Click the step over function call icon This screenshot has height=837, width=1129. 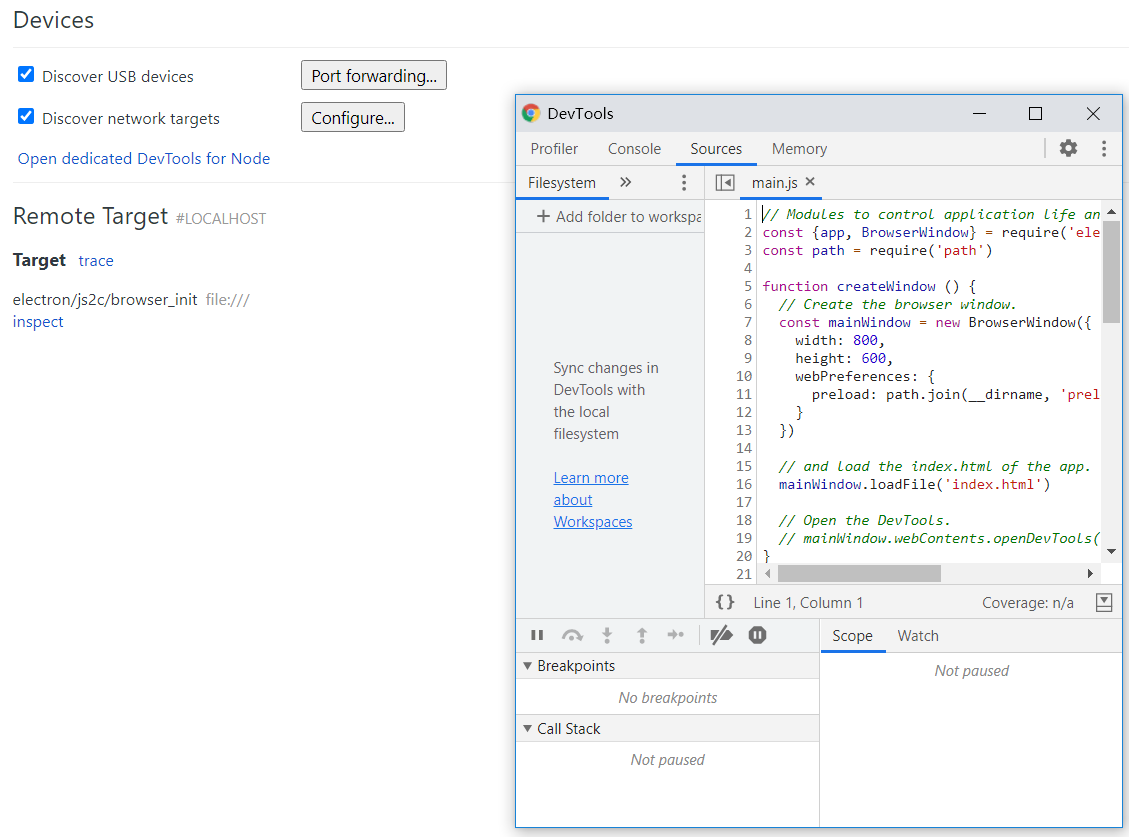[572, 635]
